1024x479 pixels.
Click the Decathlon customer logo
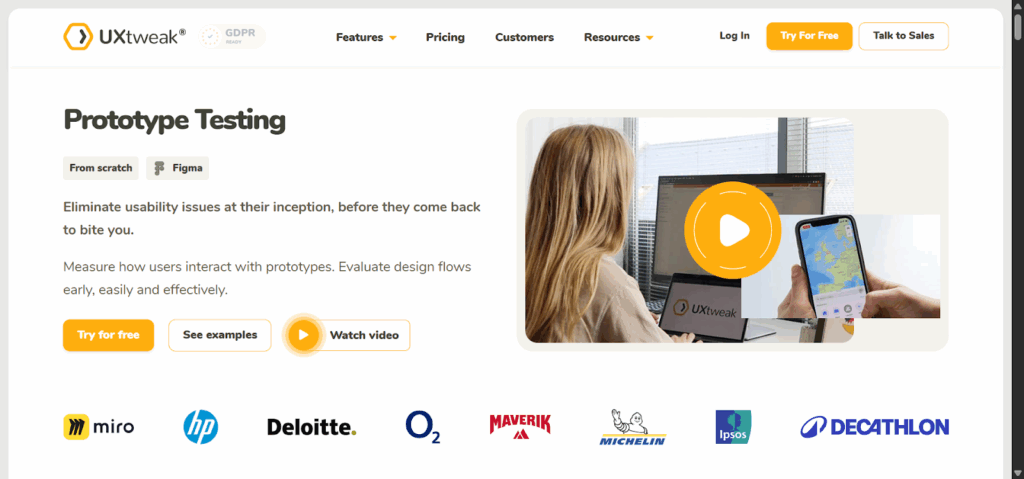874,427
